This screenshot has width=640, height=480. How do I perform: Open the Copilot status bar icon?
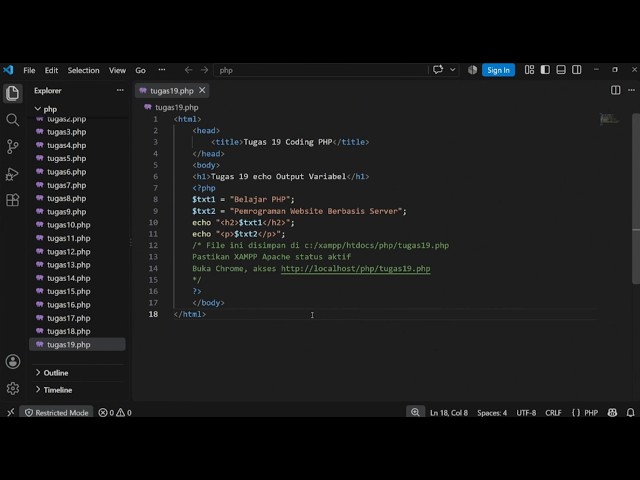click(612, 413)
